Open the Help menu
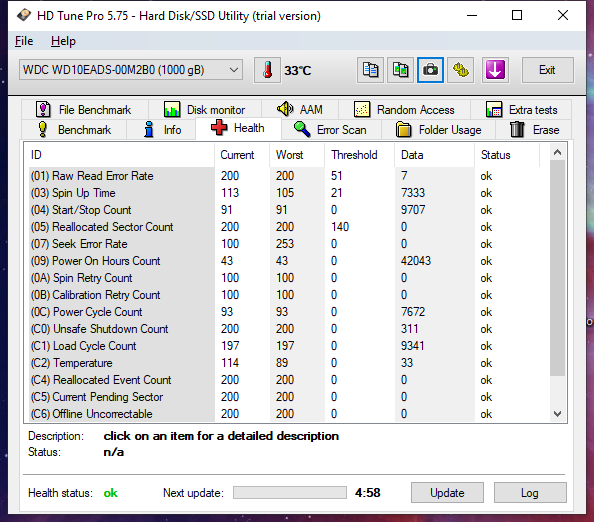Image resolution: width=594 pixels, height=522 pixels. (x=63, y=41)
